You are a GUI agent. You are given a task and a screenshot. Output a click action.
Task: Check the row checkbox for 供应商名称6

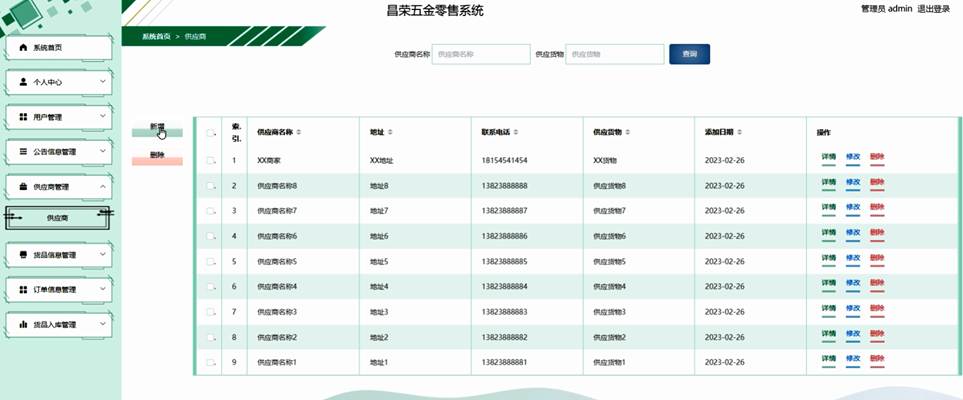[x=210, y=236]
